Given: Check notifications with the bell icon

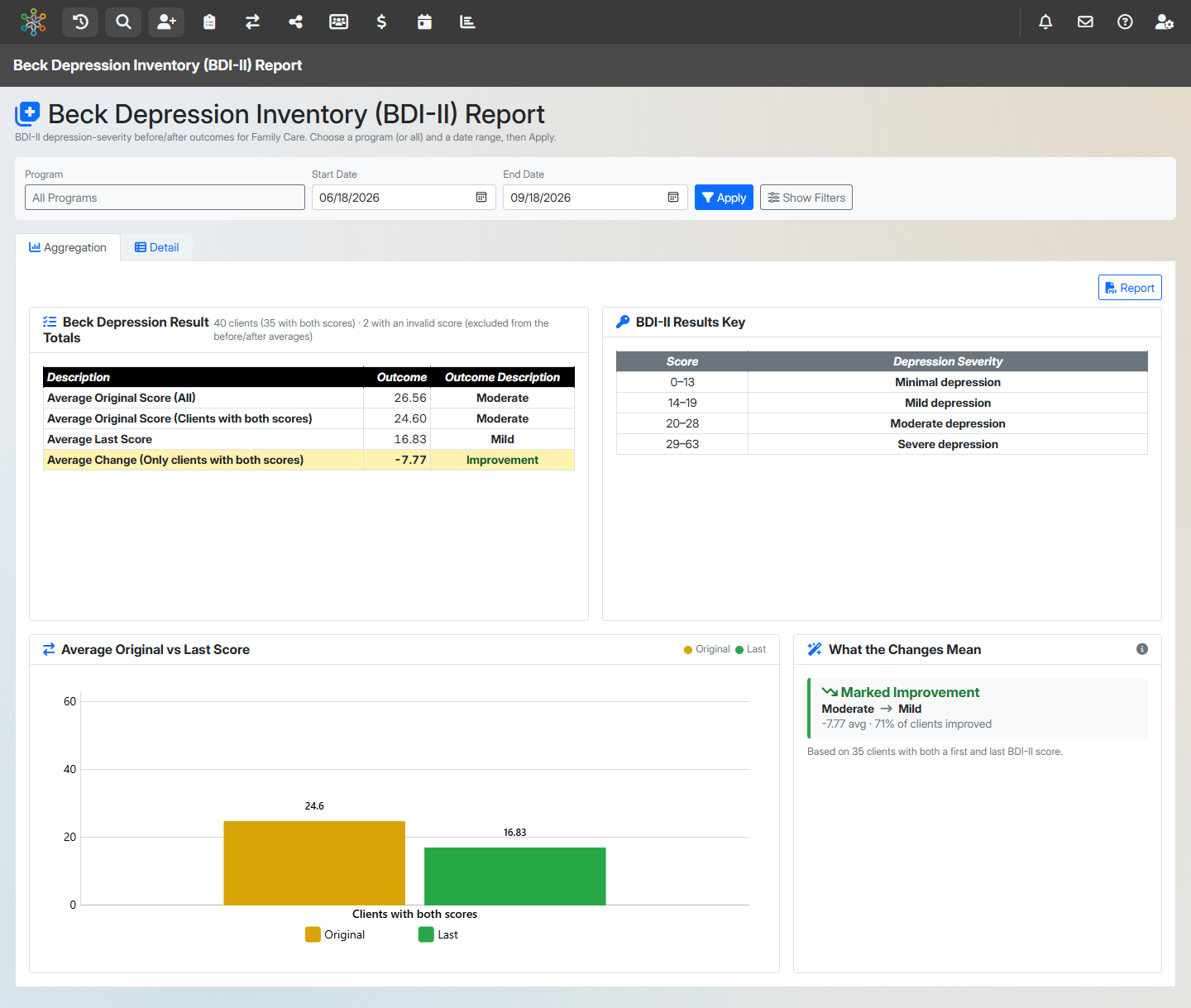Looking at the screenshot, I should click(1045, 22).
